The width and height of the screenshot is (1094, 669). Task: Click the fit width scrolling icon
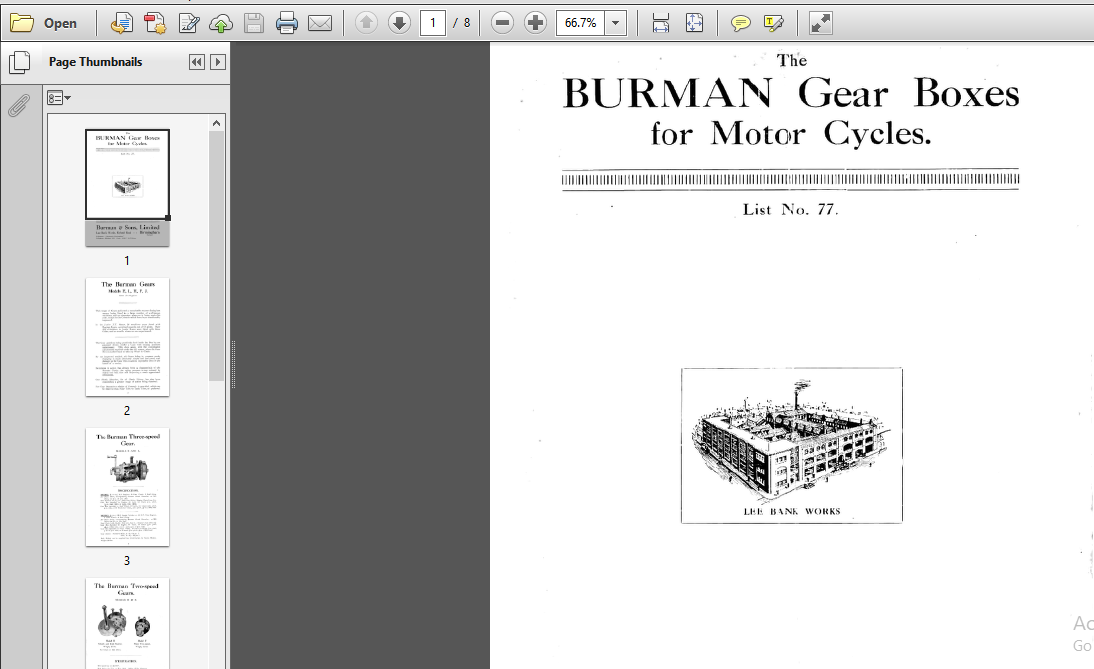661,23
